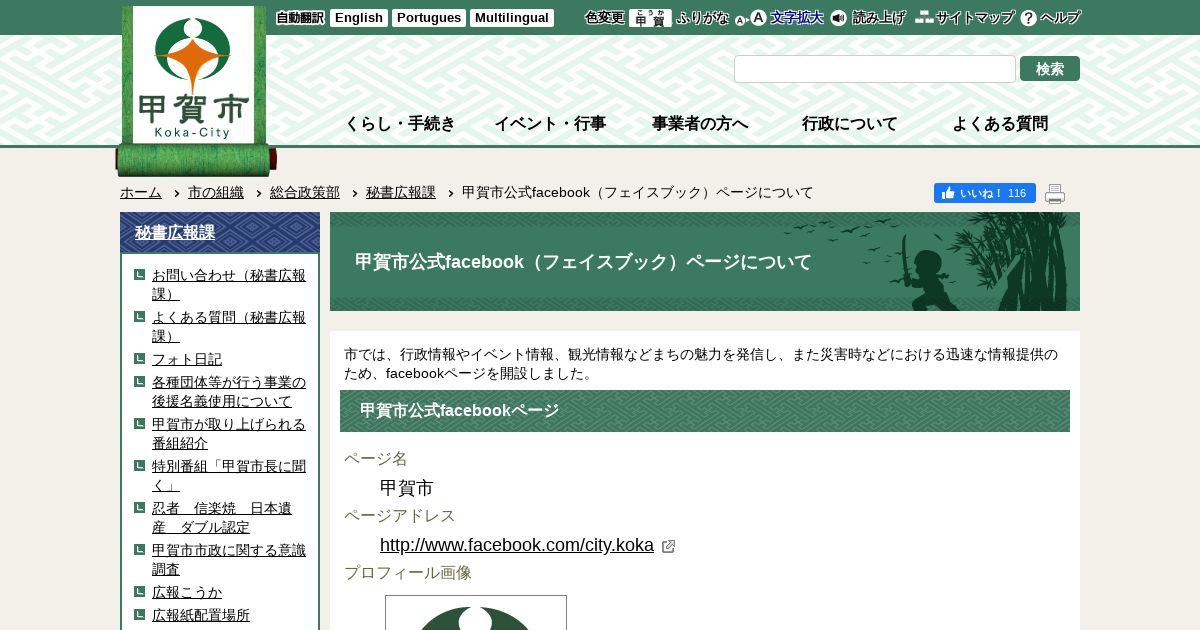Click external link icon beside facebook URL
Screen dimensions: 1200x630
[x=669, y=546]
